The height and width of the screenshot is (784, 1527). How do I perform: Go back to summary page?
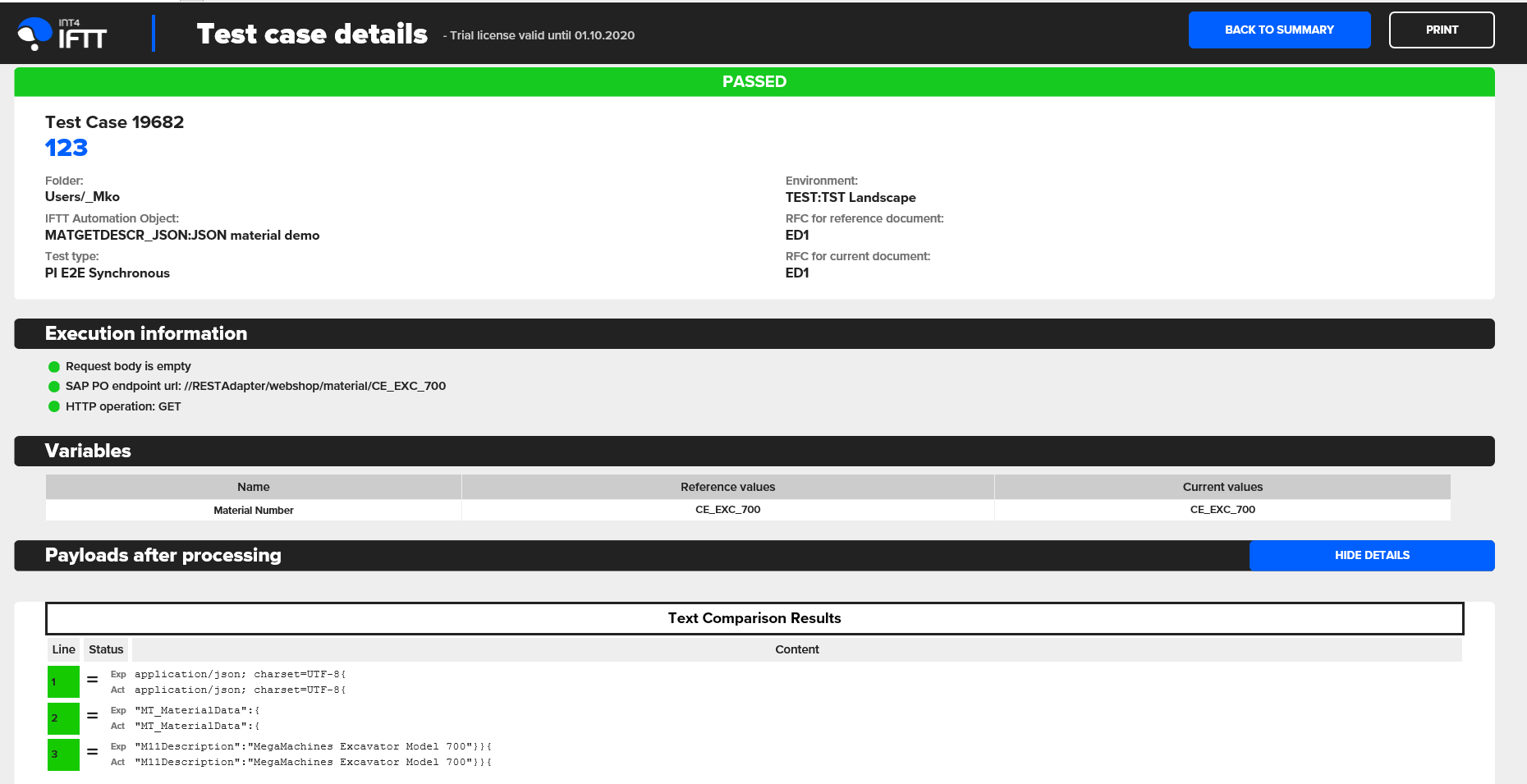pos(1279,30)
